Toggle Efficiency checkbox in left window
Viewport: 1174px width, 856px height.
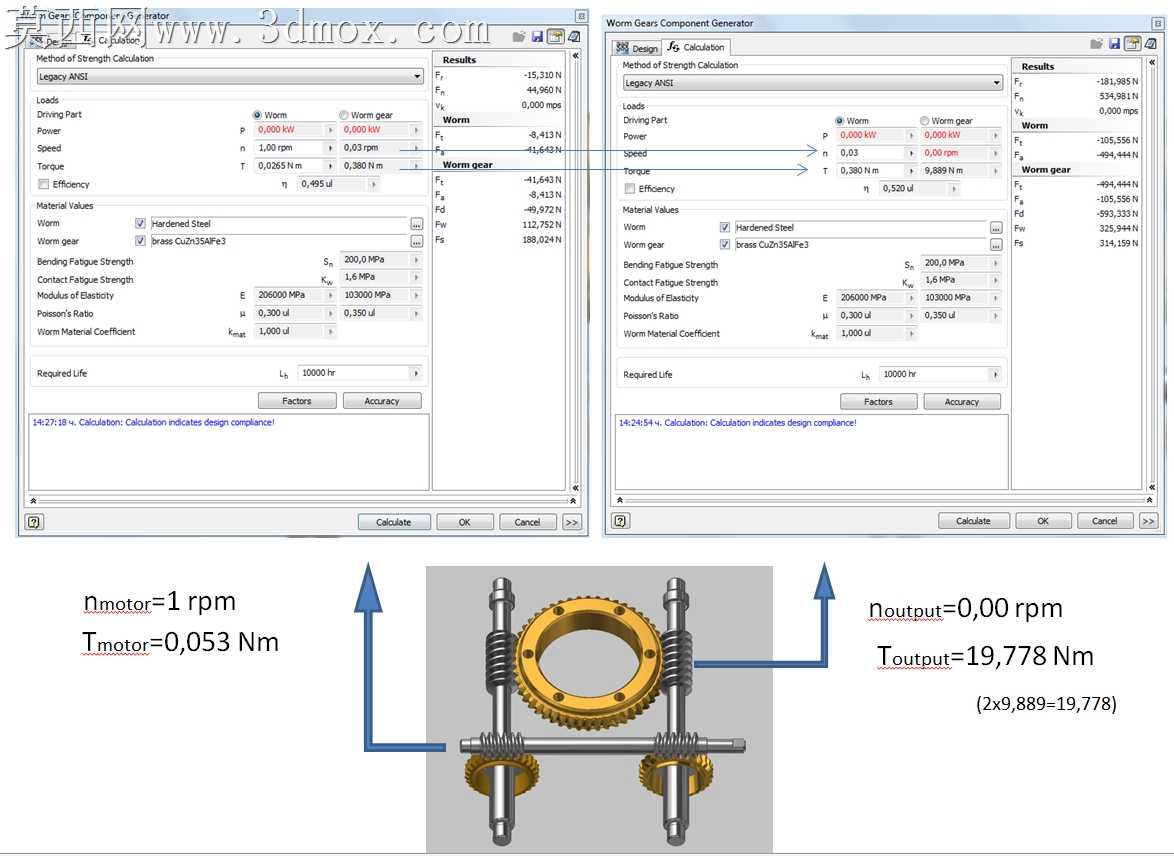click(x=43, y=184)
